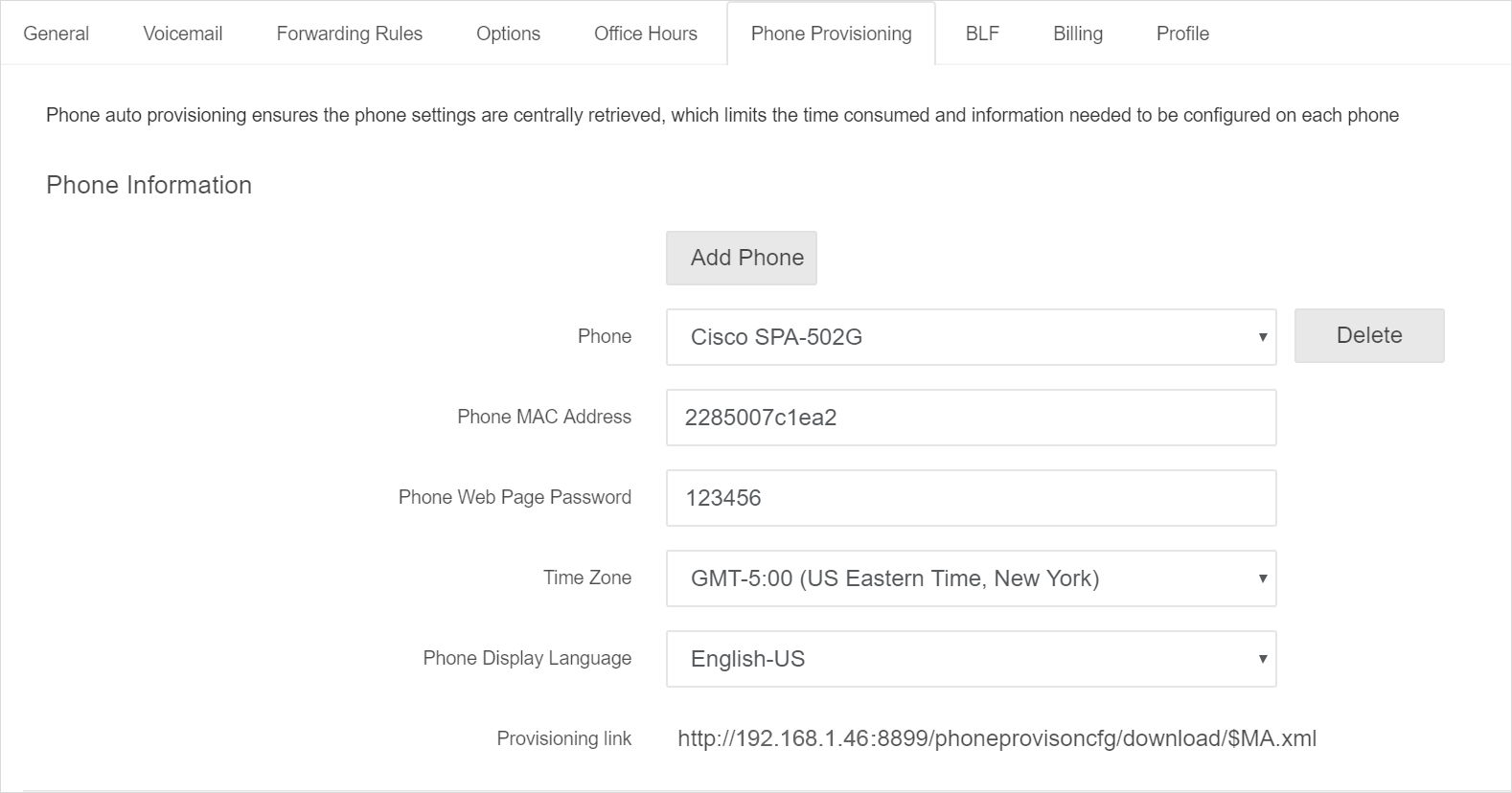Expand the Phone Display Language dropdown
This screenshot has width=1512, height=793.
point(971,659)
